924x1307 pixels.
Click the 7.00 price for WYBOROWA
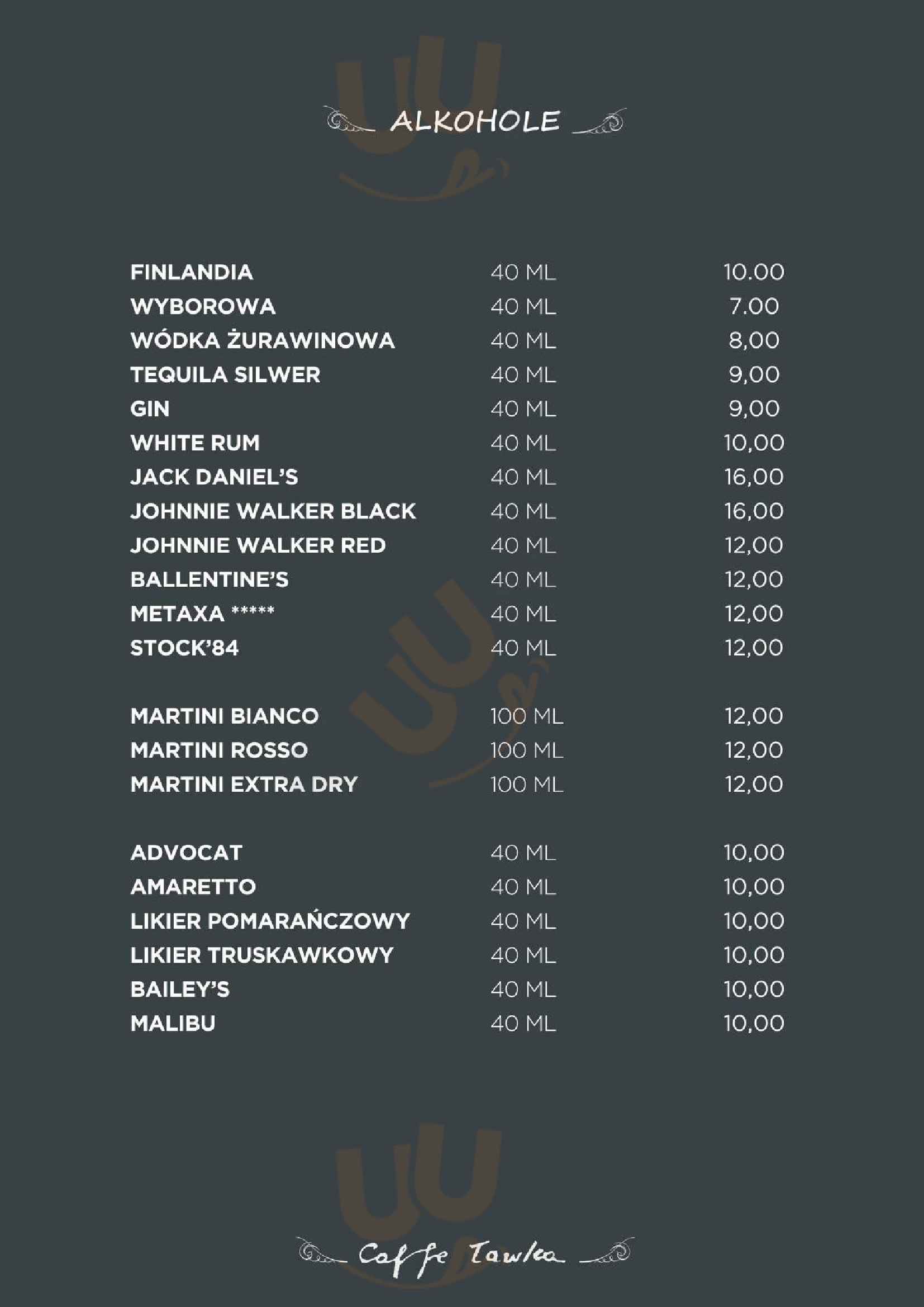click(x=754, y=306)
